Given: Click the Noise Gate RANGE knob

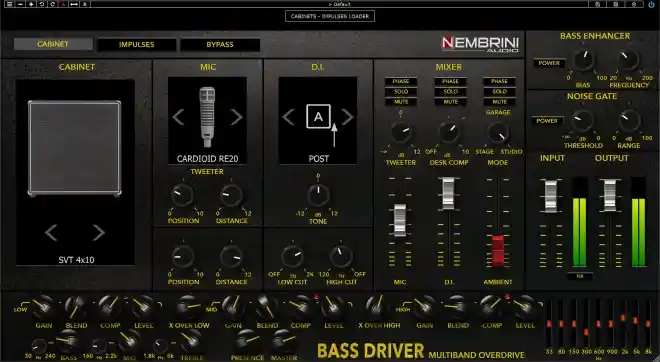Looking at the screenshot, I should coord(629,121).
